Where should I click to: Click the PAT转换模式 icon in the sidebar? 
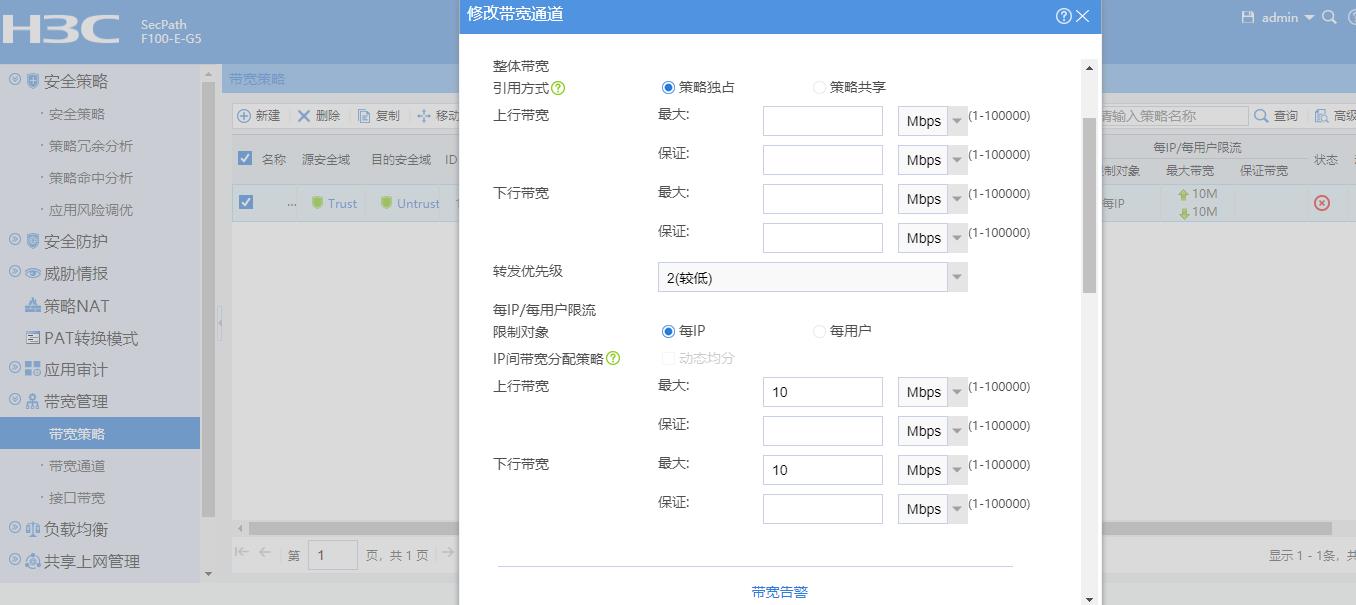(33, 338)
